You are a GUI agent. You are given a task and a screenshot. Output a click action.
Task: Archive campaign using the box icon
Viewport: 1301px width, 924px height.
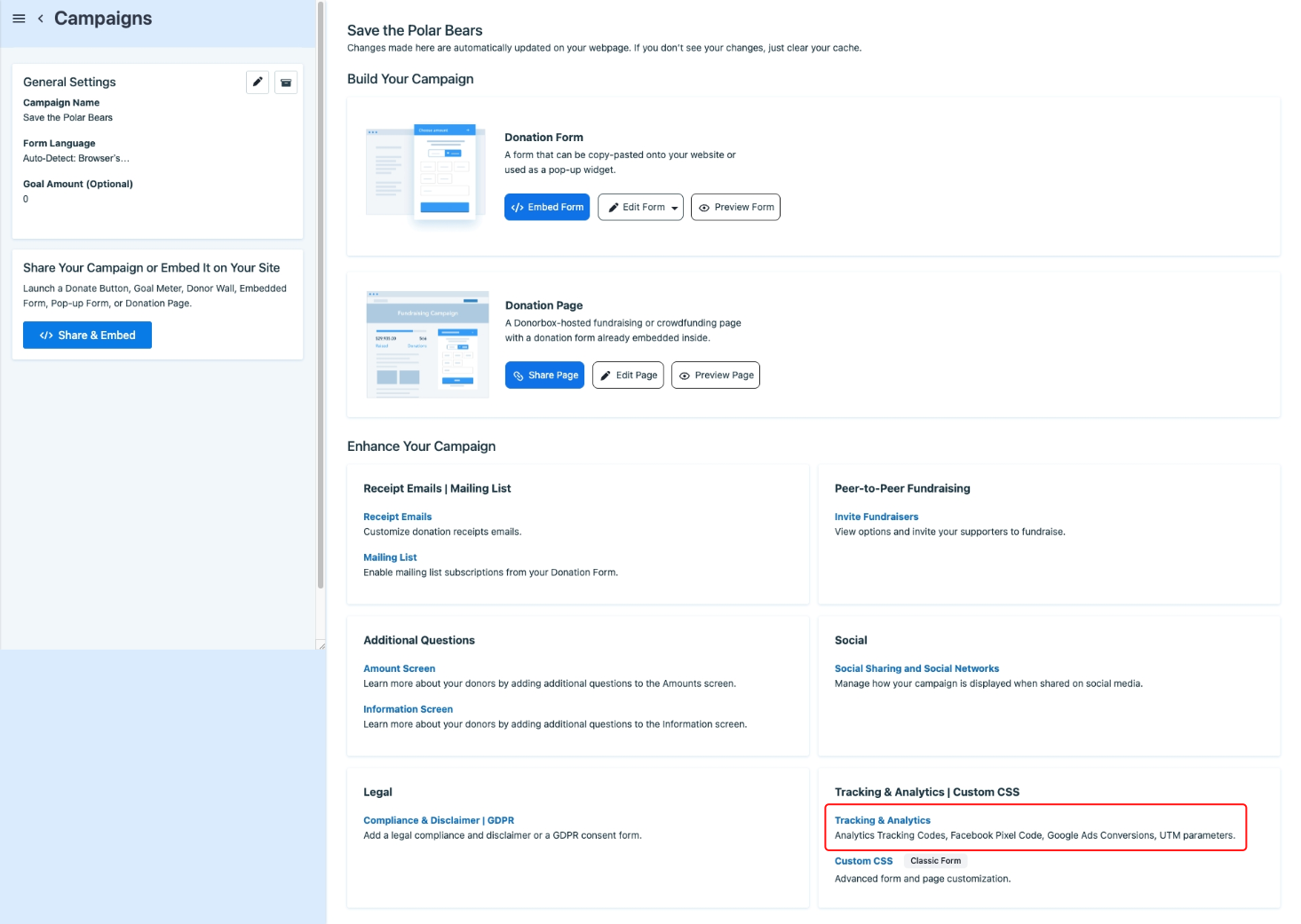pos(286,83)
